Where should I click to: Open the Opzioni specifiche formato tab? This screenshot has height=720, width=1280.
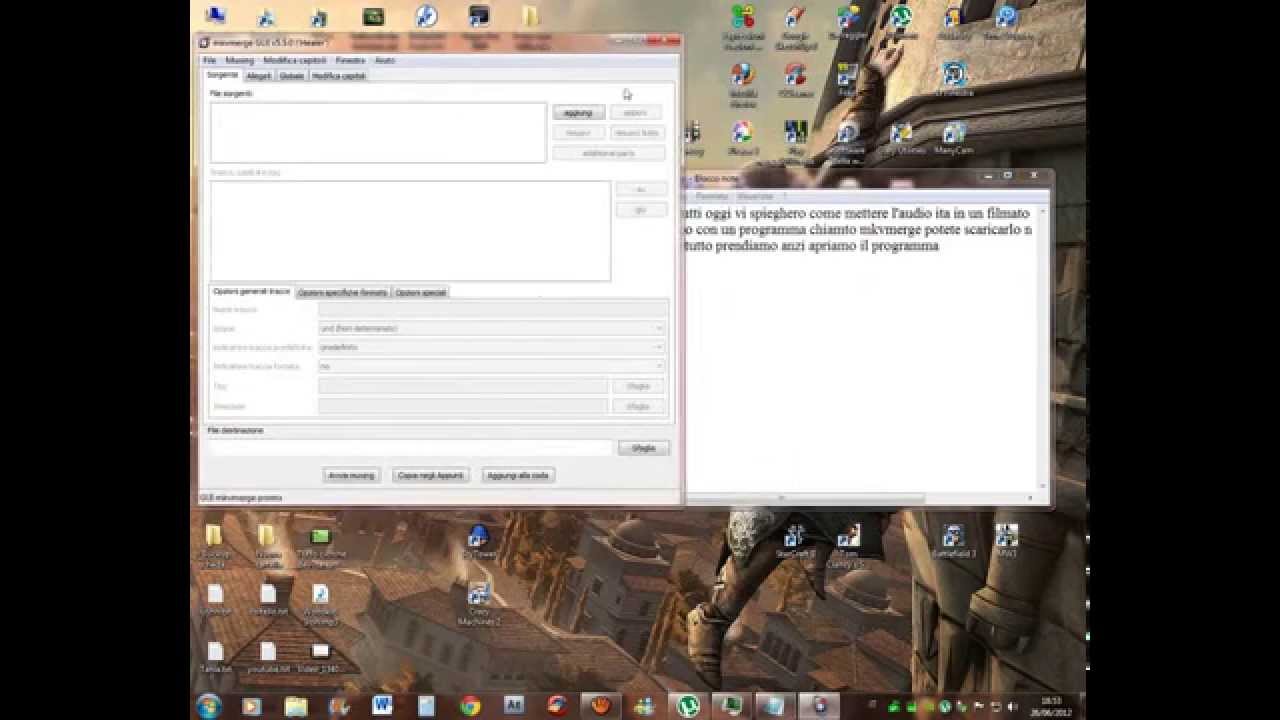[x=343, y=292]
